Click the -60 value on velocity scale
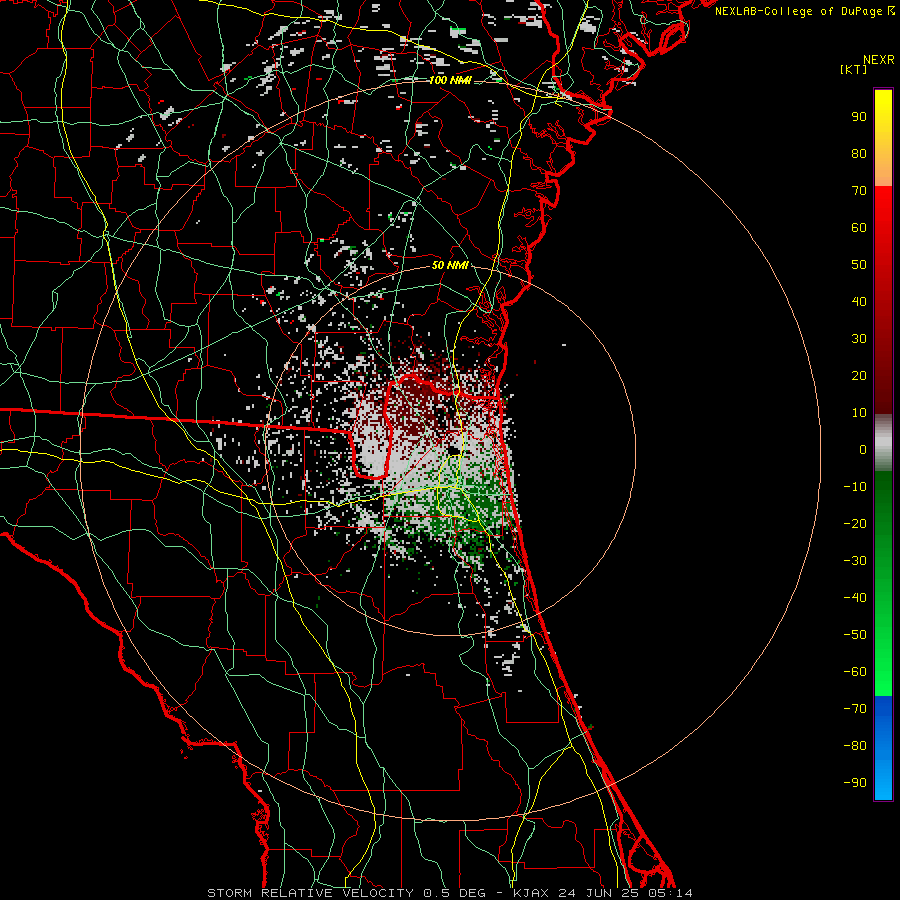The height and width of the screenshot is (900, 900). 855,672
